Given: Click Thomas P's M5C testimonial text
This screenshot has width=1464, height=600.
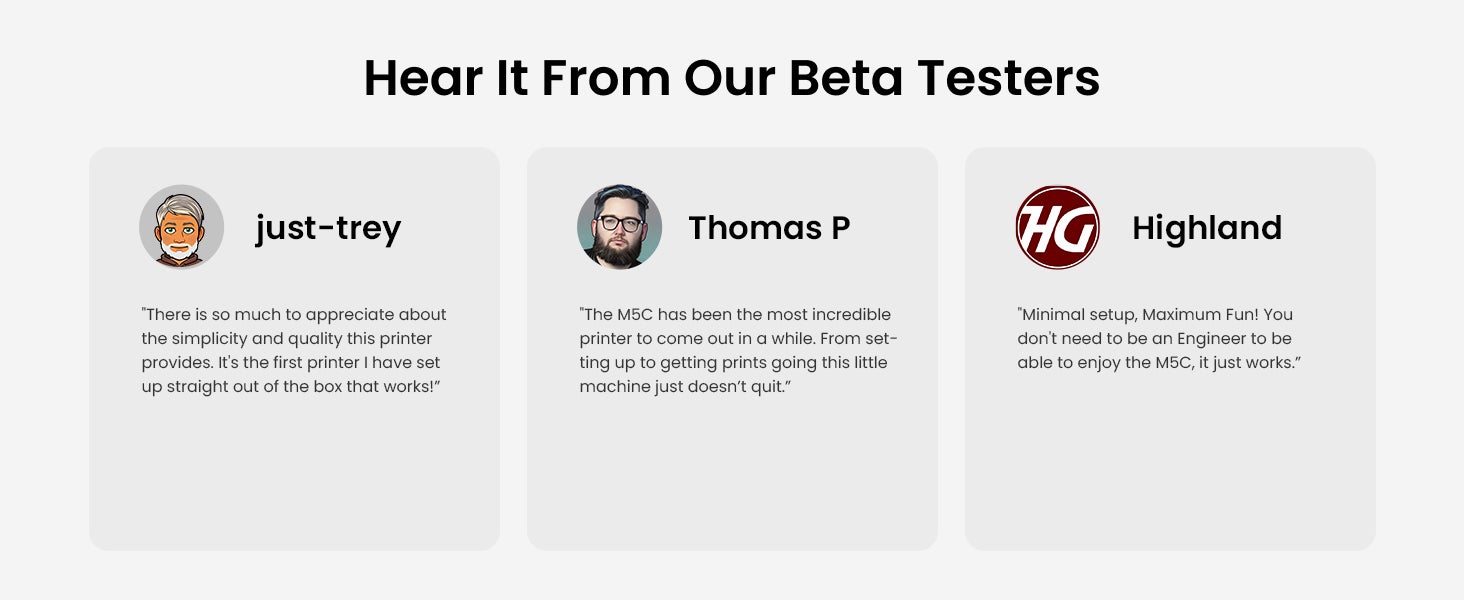Looking at the screenshot, I should click(x=738, y=351).
